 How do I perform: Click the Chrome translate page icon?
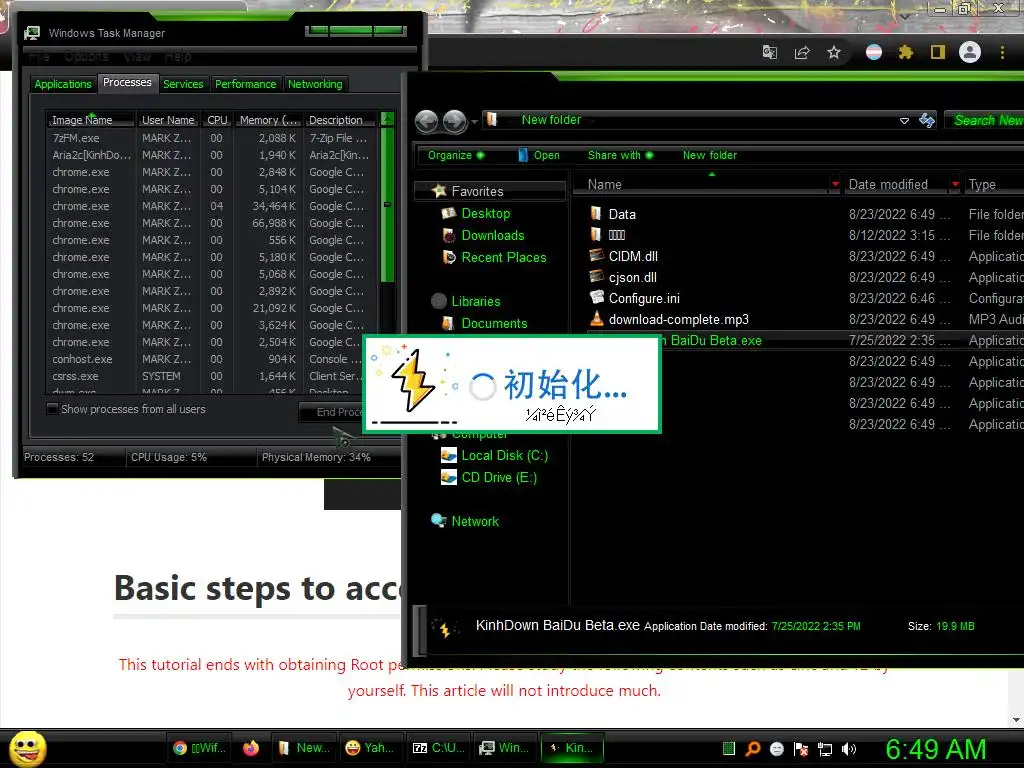770,52
